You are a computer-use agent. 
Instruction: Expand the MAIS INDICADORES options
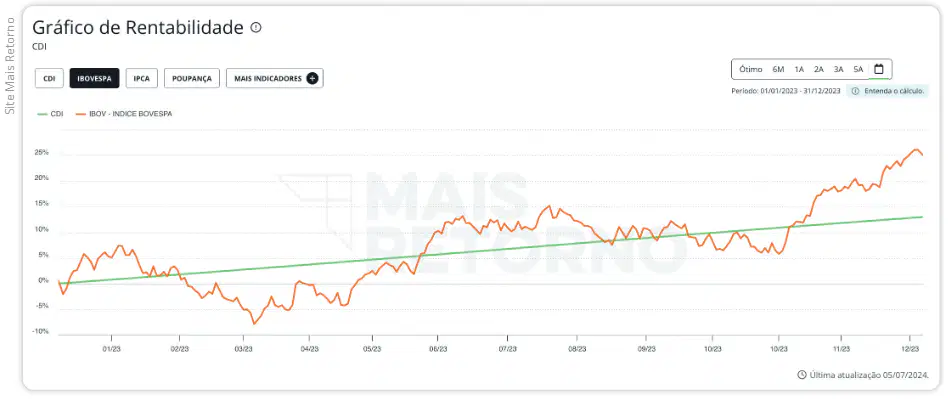(x=274, y=78)
